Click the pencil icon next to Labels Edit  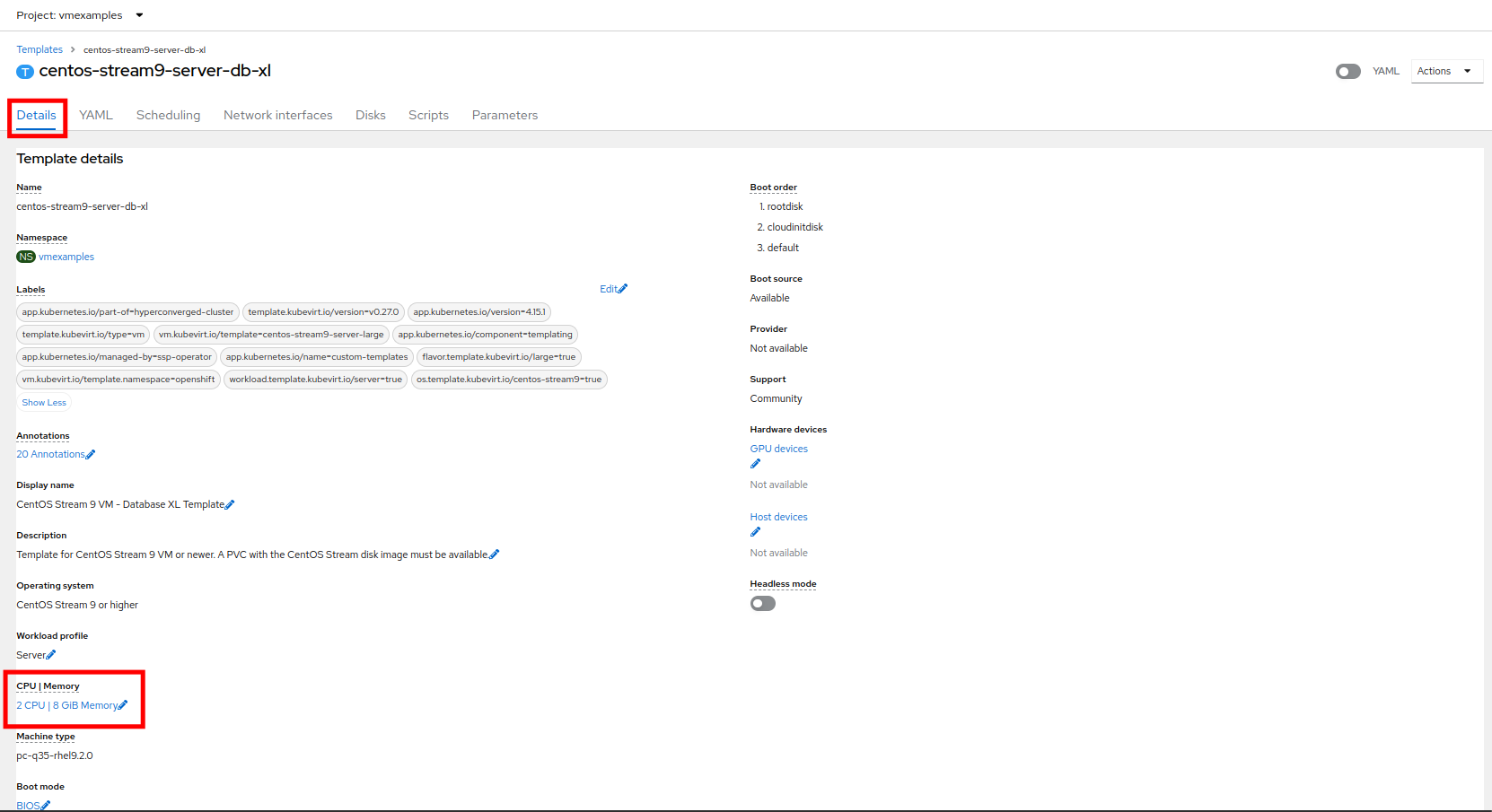click(623, 289)
